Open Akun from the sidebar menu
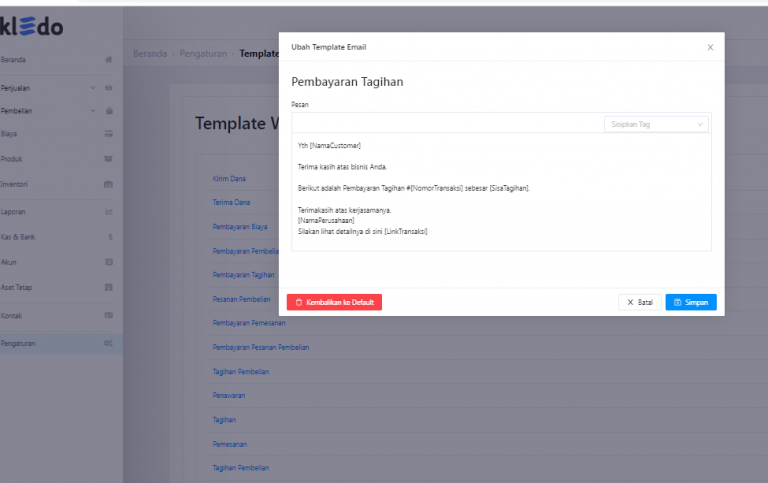The image size is (768, 483). coord(9,262)
